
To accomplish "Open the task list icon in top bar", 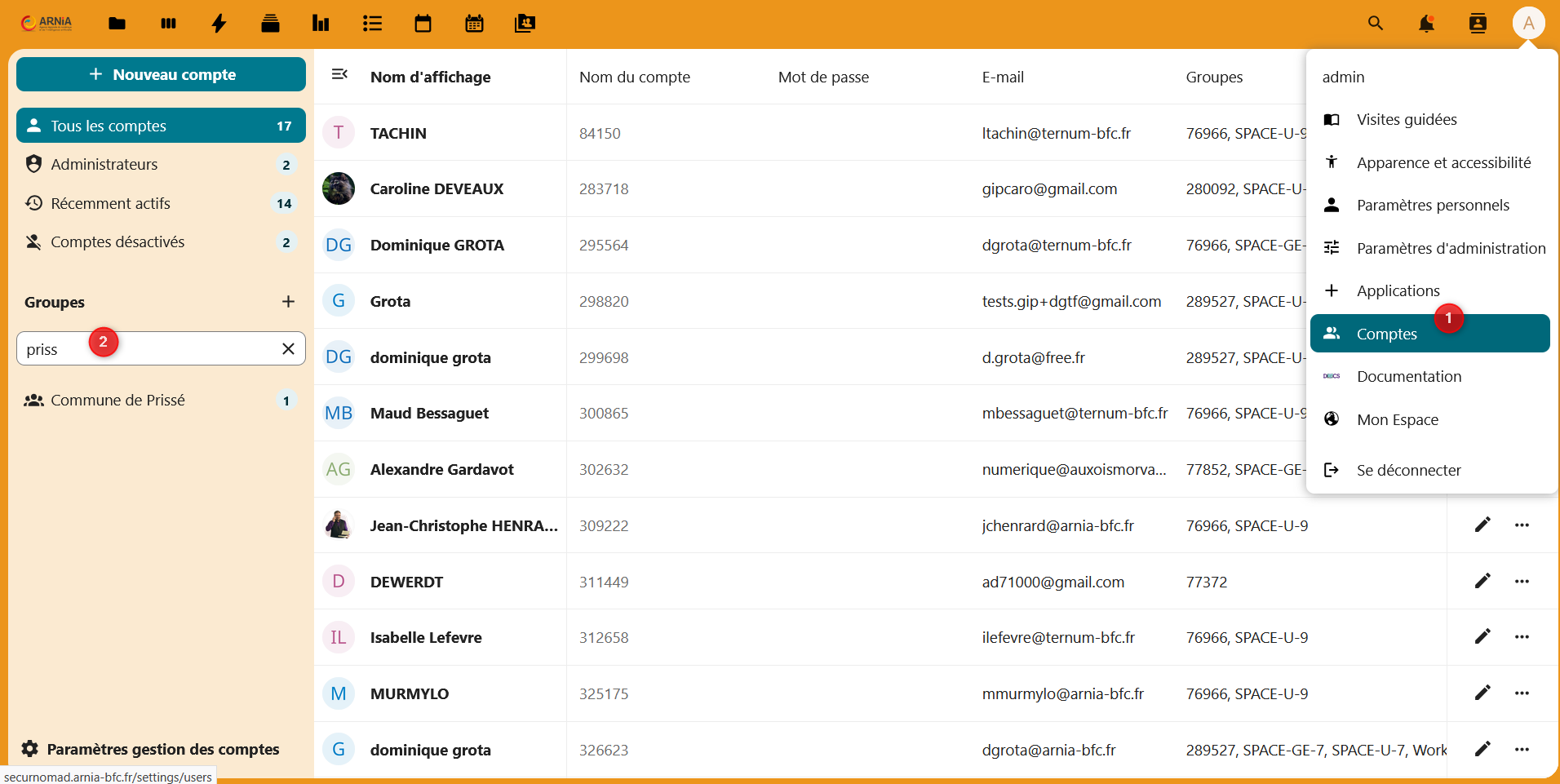I will [372, 24].
